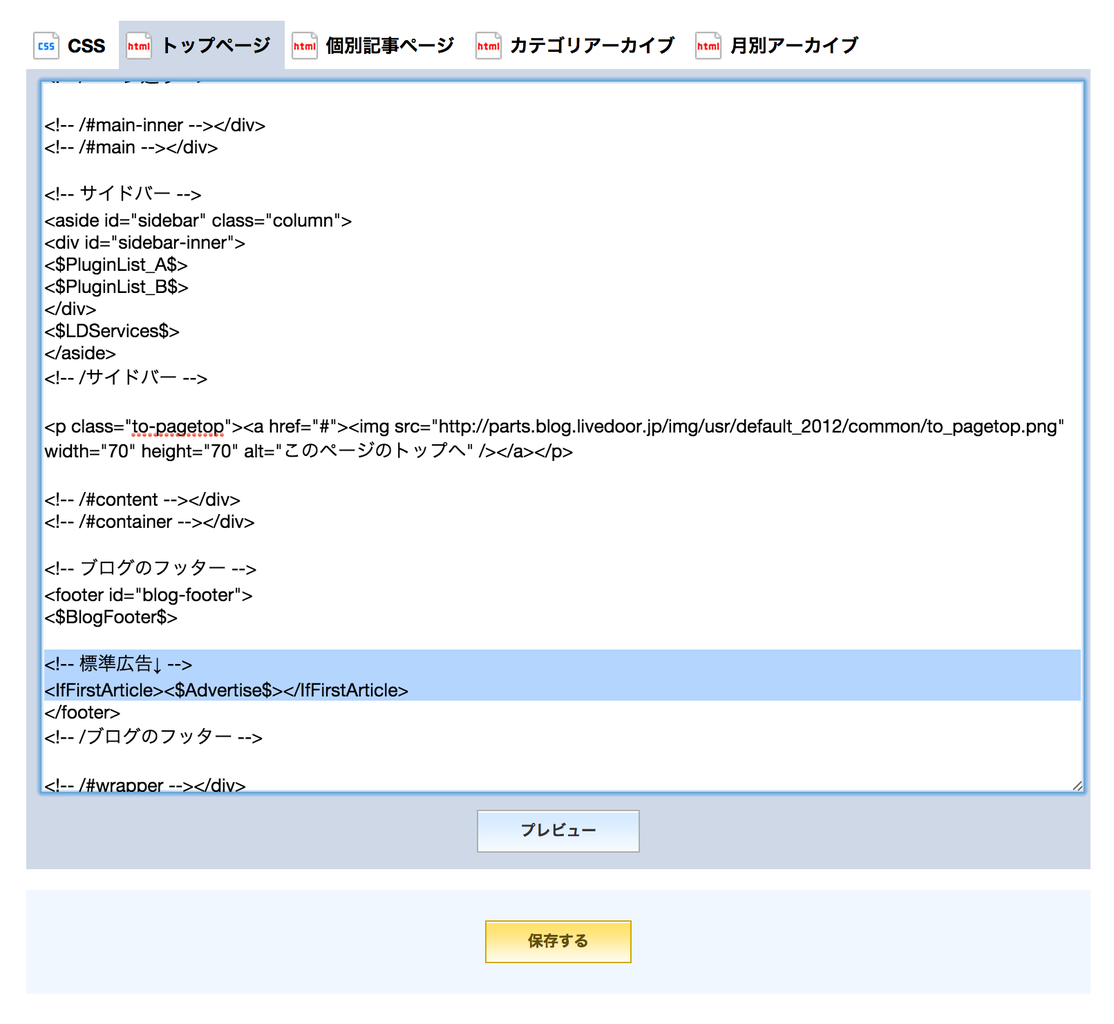Click the highlighted IfFirstArticle advertisement line

[225, 689]
